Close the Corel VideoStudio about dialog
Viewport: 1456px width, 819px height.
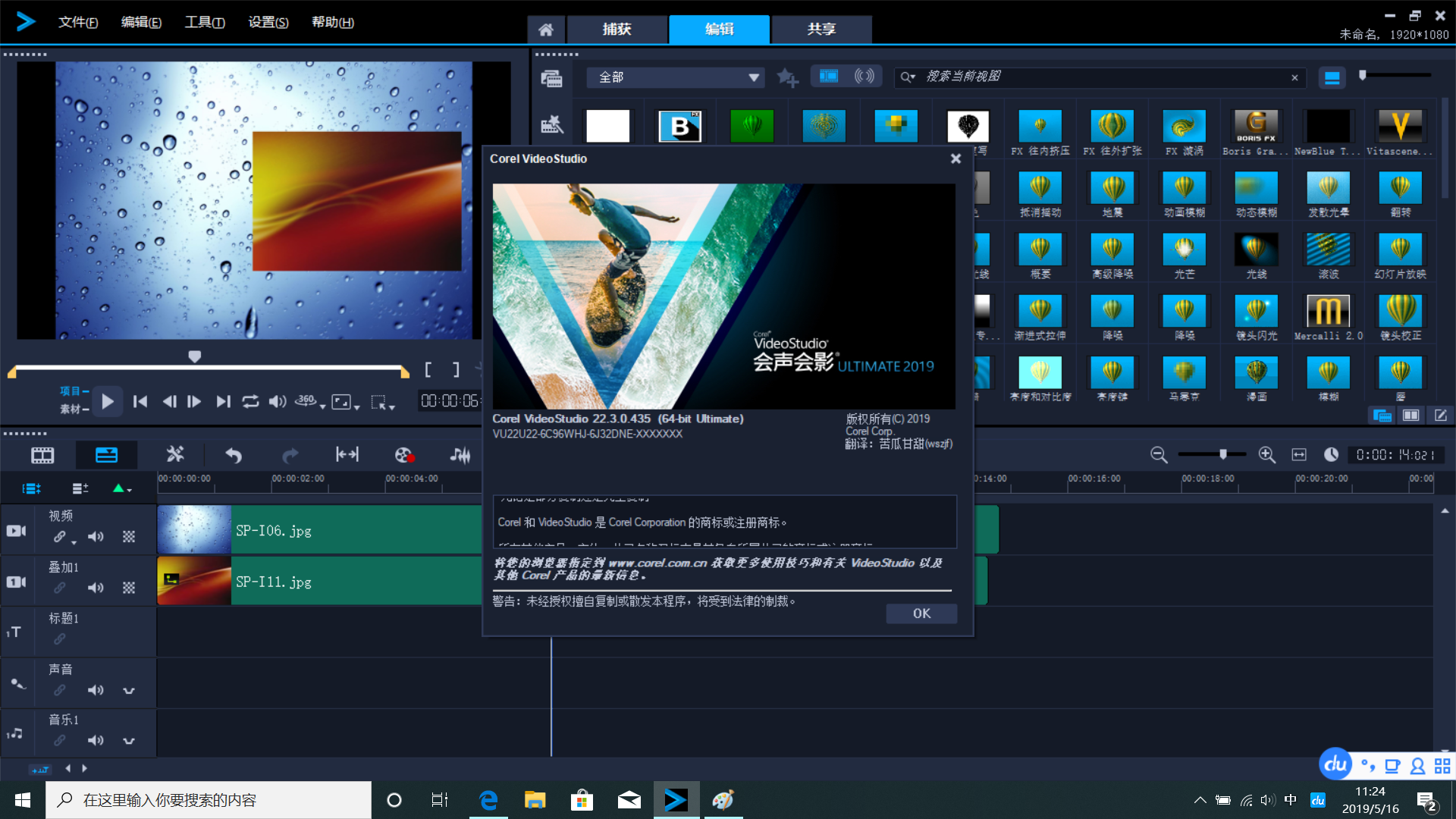click(x=955, y=158)
